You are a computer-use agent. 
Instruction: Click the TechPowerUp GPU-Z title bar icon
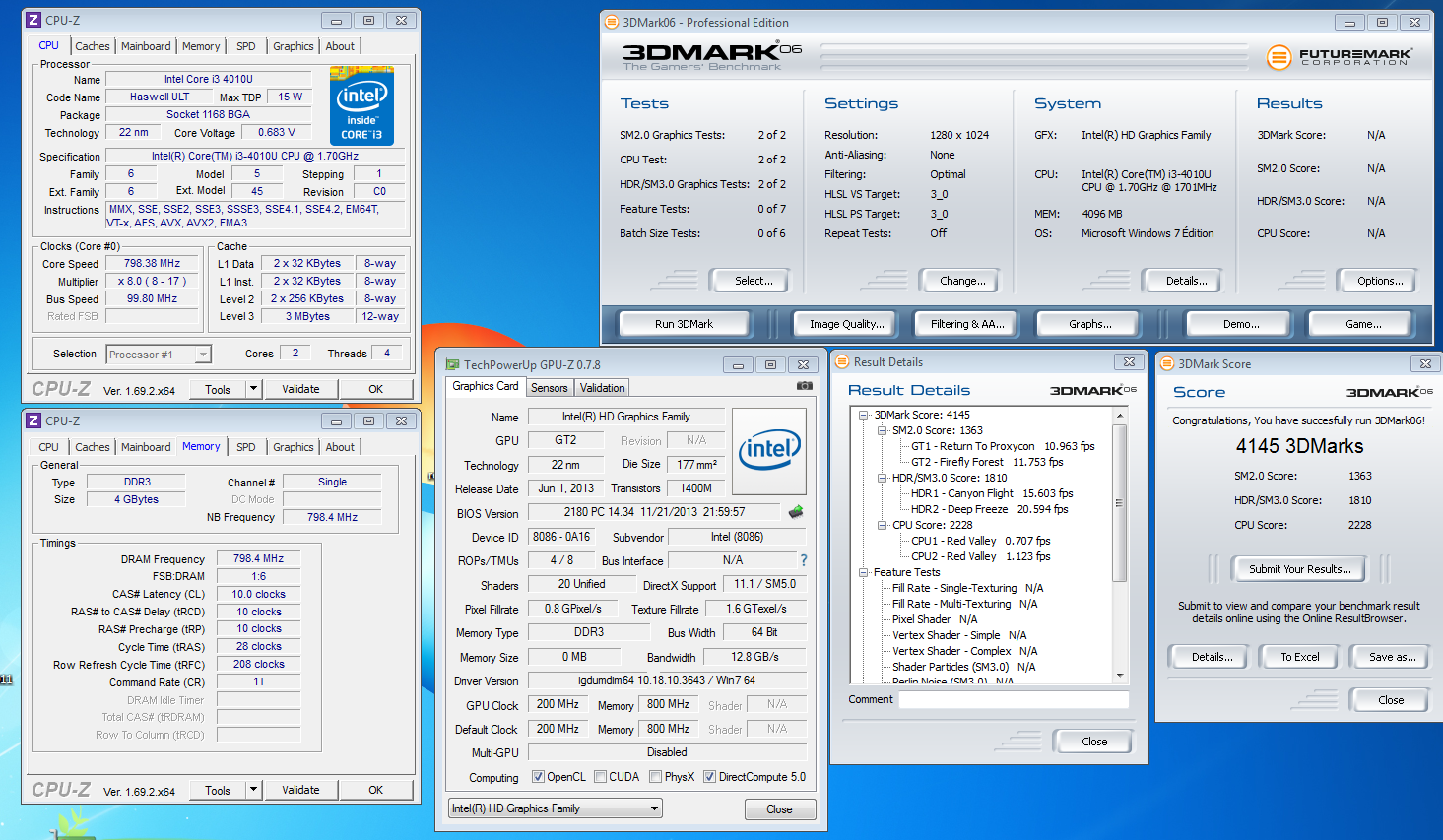(x=452, y=364)
